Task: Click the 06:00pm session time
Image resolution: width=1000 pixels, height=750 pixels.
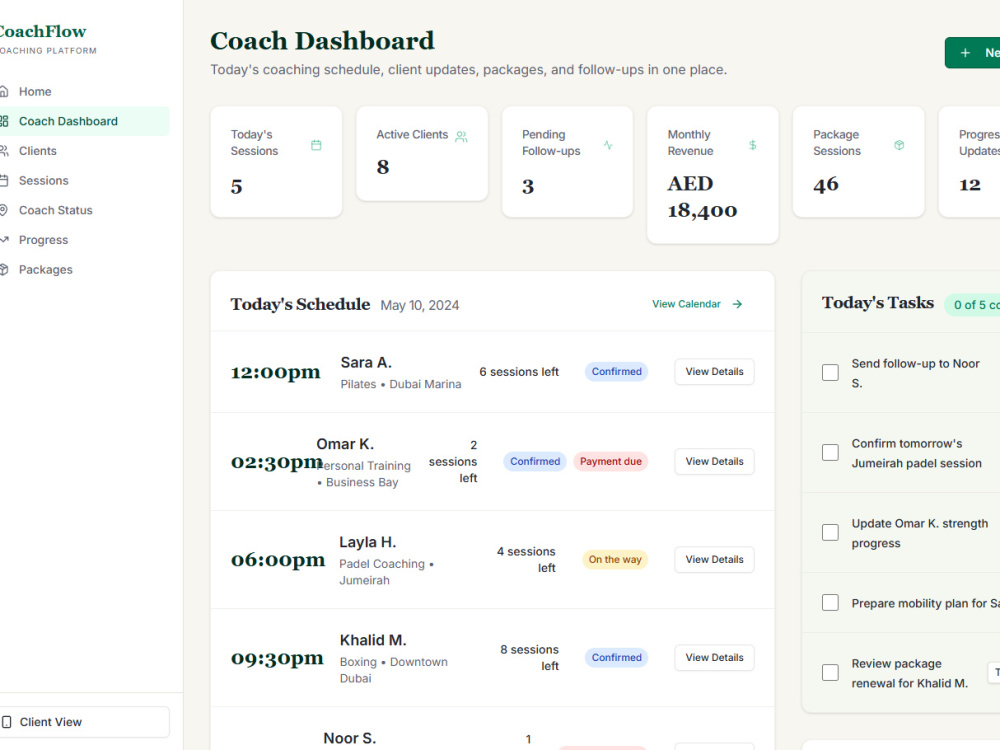Action: point(277,560)
